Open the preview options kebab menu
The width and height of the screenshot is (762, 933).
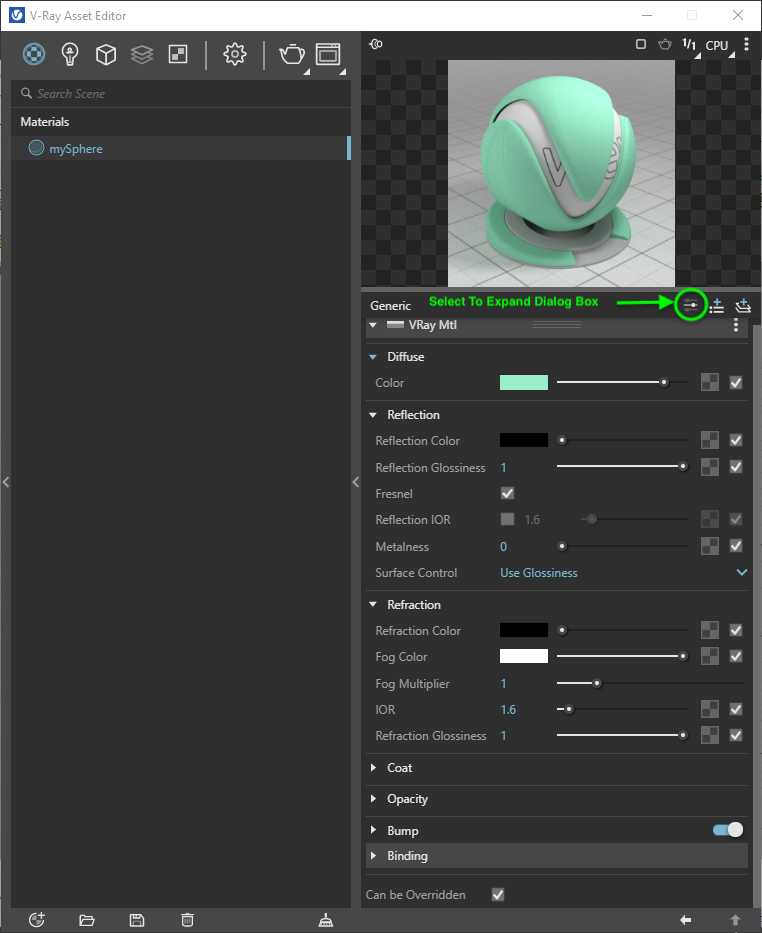[x=747, y=44]
